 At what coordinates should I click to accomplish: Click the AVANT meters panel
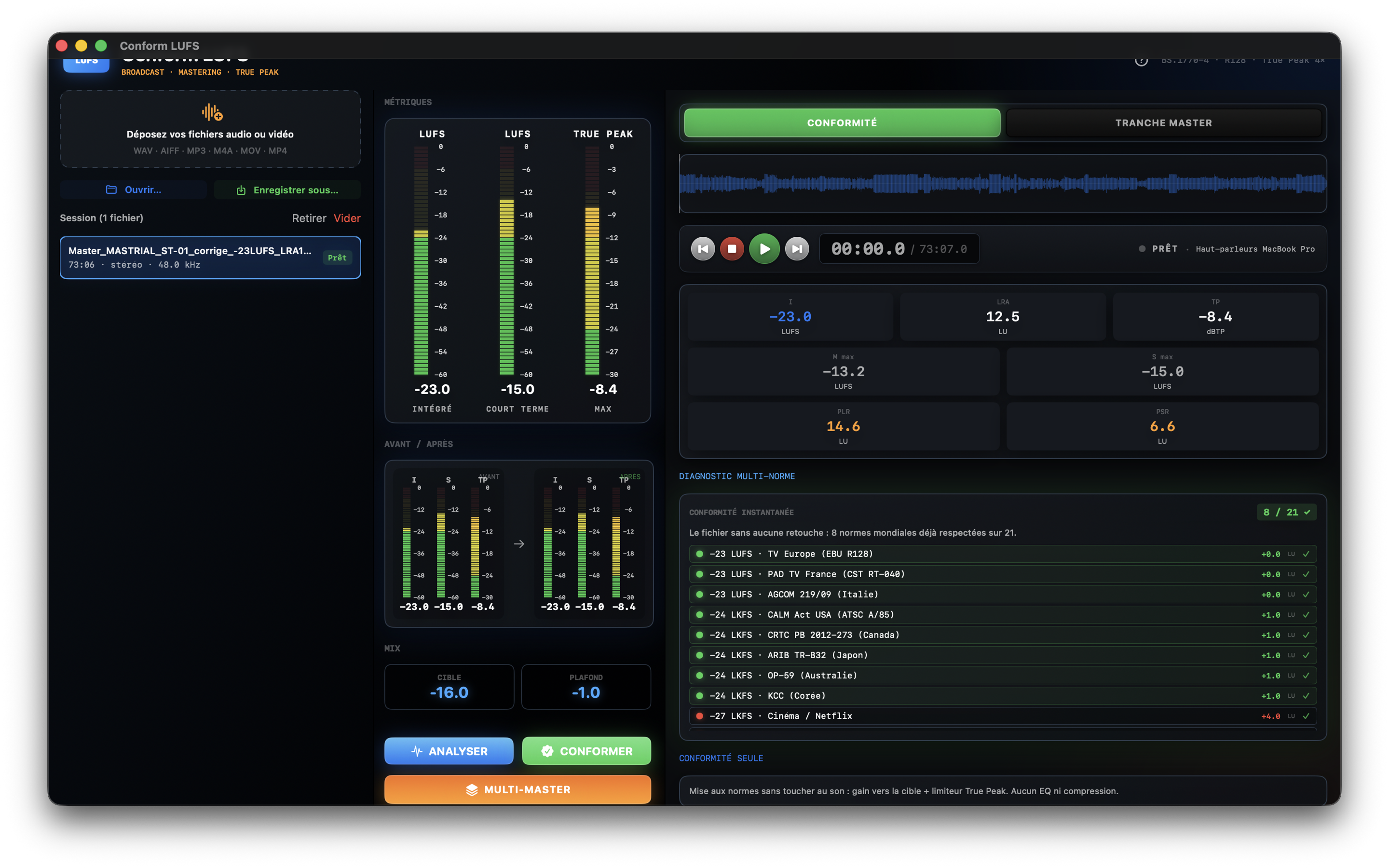click(448, 543)
